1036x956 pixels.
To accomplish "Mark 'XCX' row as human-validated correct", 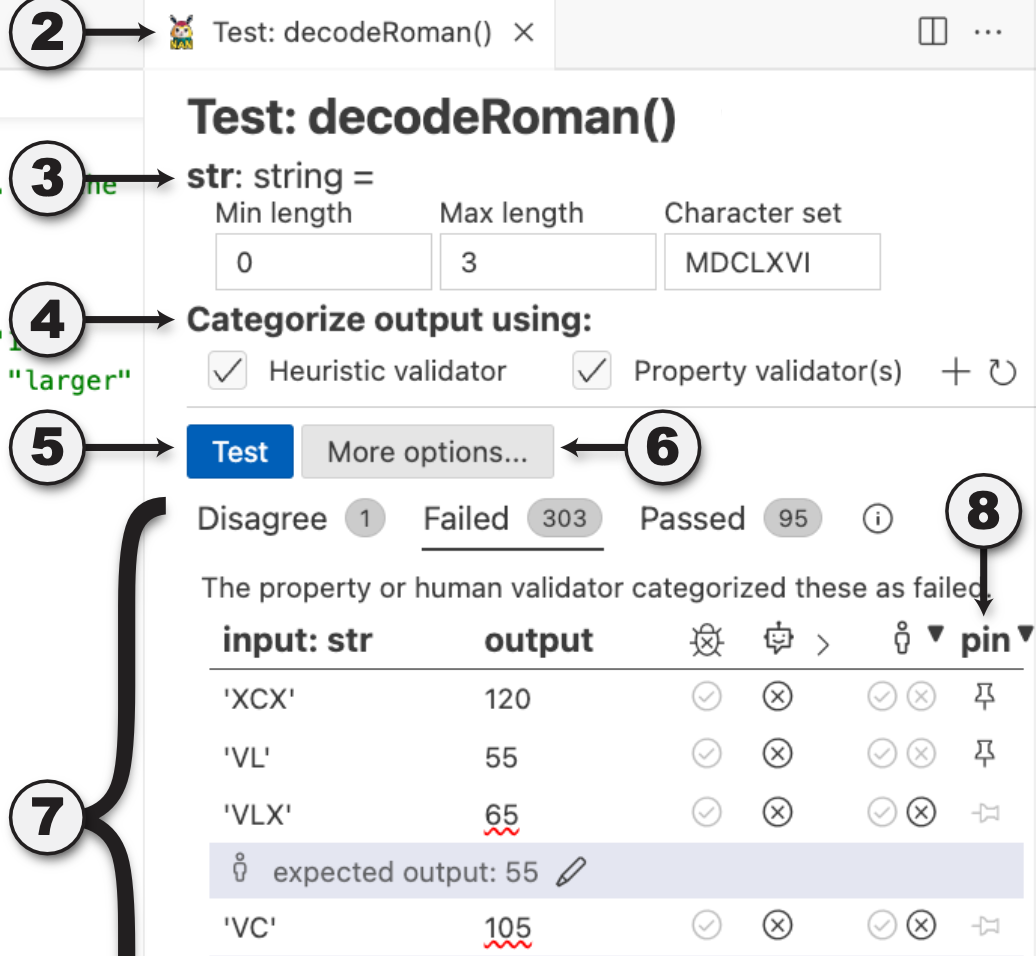I will click(x=881, y=696).
